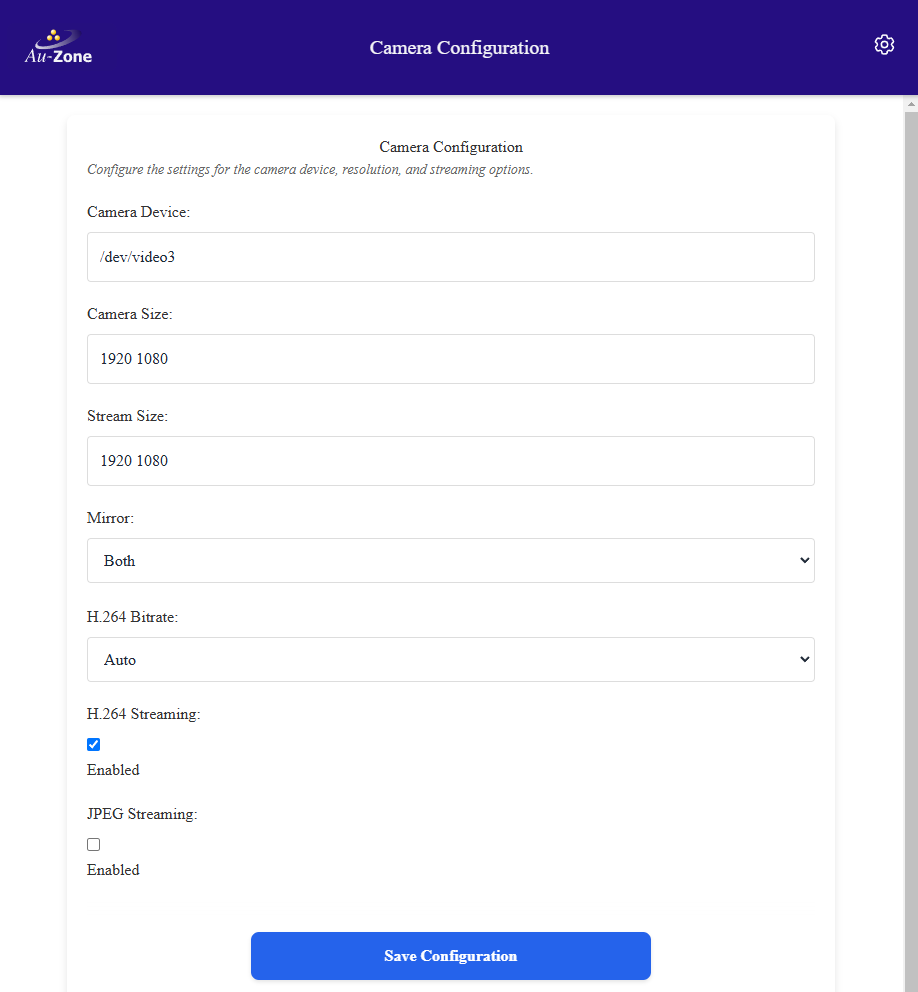
Task: Click the Mirror dropdown chevron arrow
Action: [803, 560]
